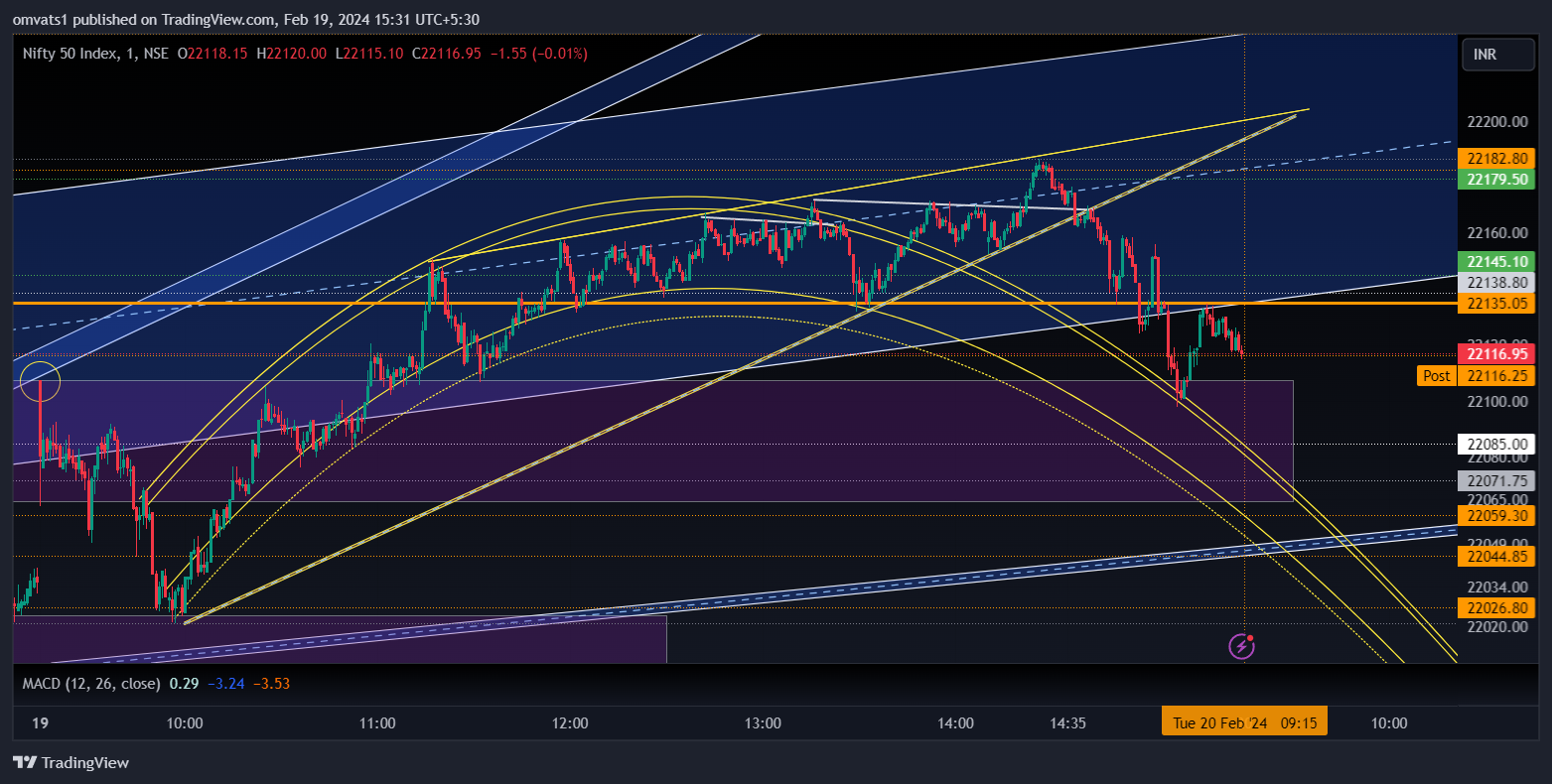This screenshot has width=1552, height=784.
Task: Click the 22044.85 orange price label
Action: coord(1496,557)
